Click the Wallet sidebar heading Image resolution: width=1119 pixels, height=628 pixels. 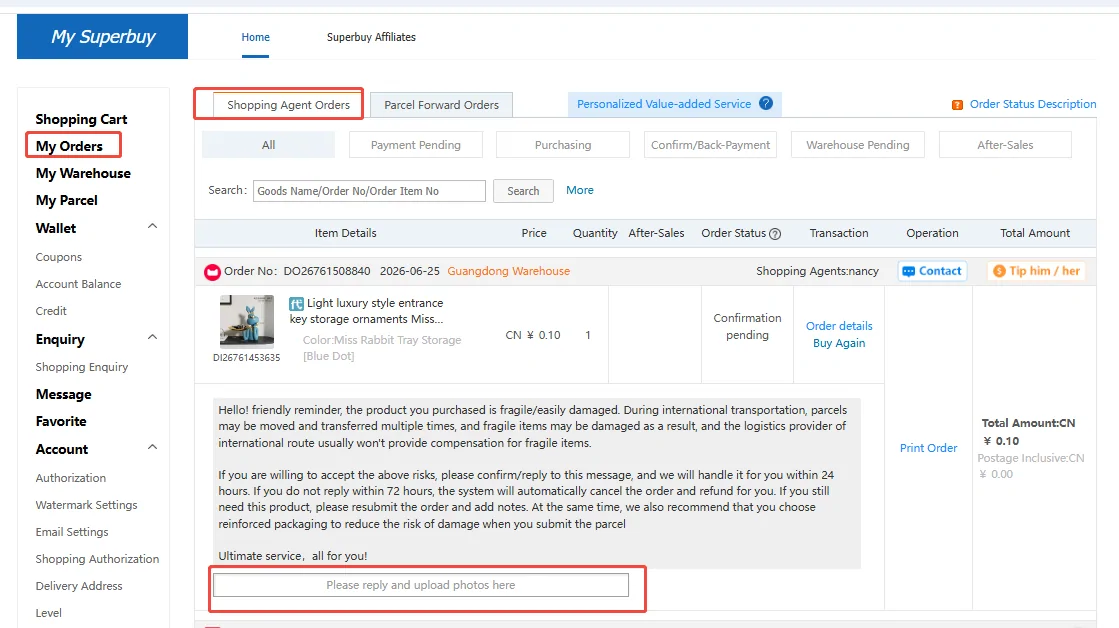(x=56, y=228)
